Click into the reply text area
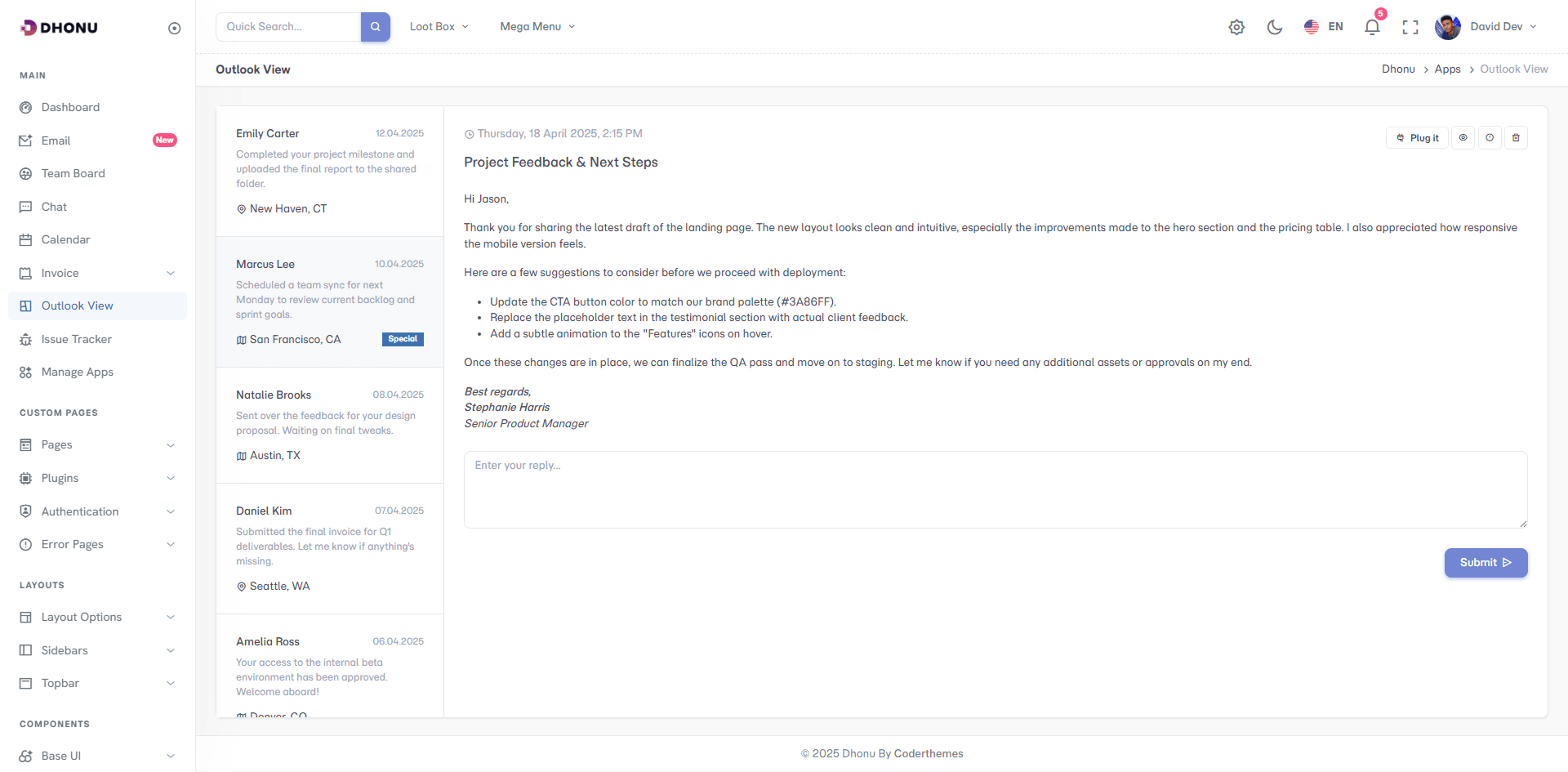 point(995,489)
